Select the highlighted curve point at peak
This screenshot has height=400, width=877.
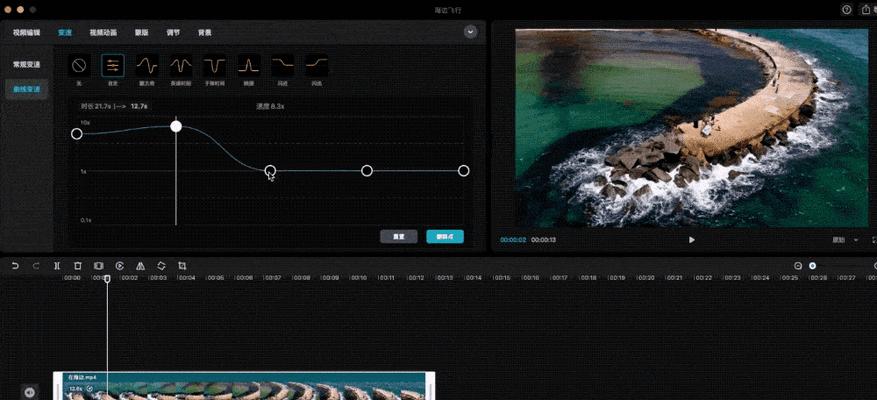coord(176,126)
